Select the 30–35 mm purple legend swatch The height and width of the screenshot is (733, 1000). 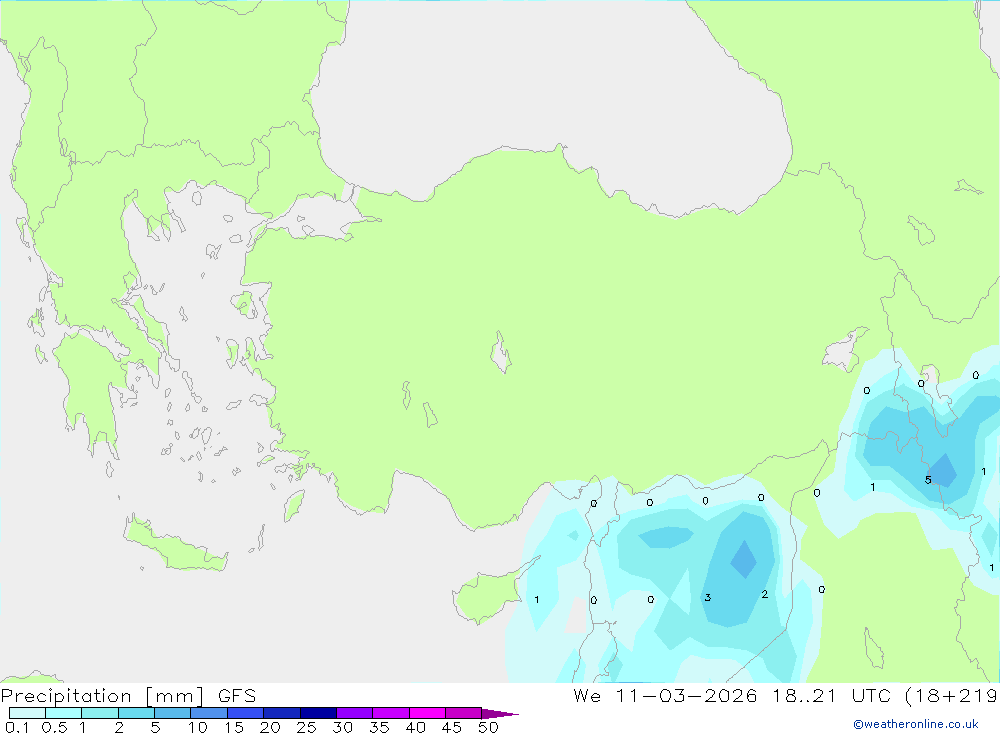(x=355, y=713)
